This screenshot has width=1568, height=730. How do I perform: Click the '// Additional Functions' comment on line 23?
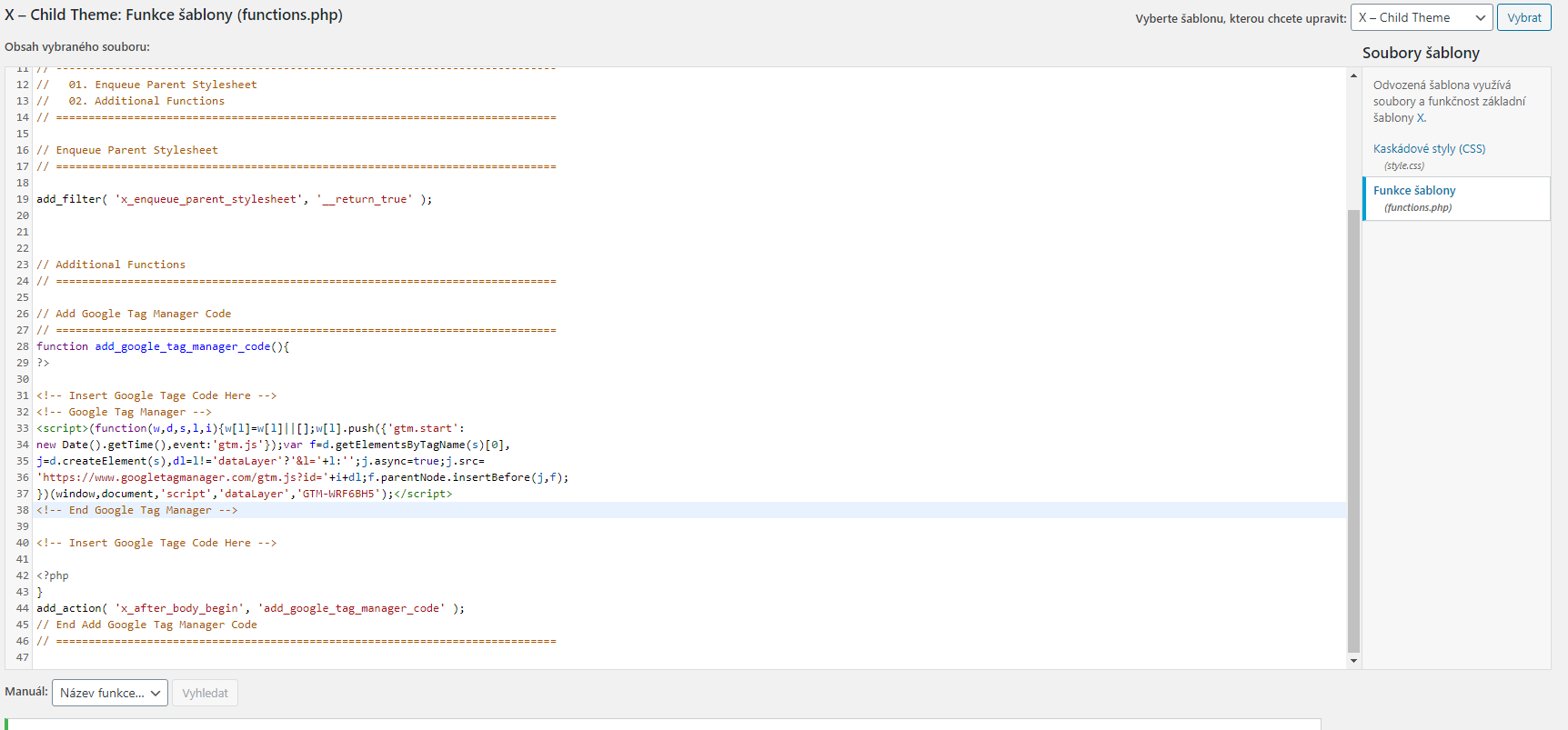111,265
